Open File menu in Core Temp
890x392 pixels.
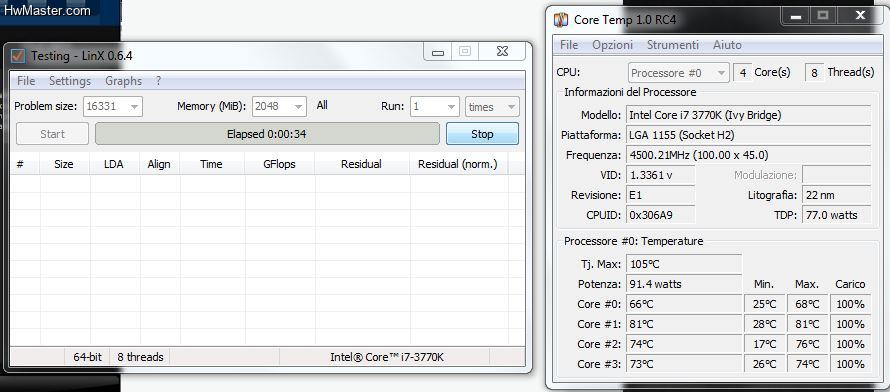pyautogui.click(x=569, y=44)
